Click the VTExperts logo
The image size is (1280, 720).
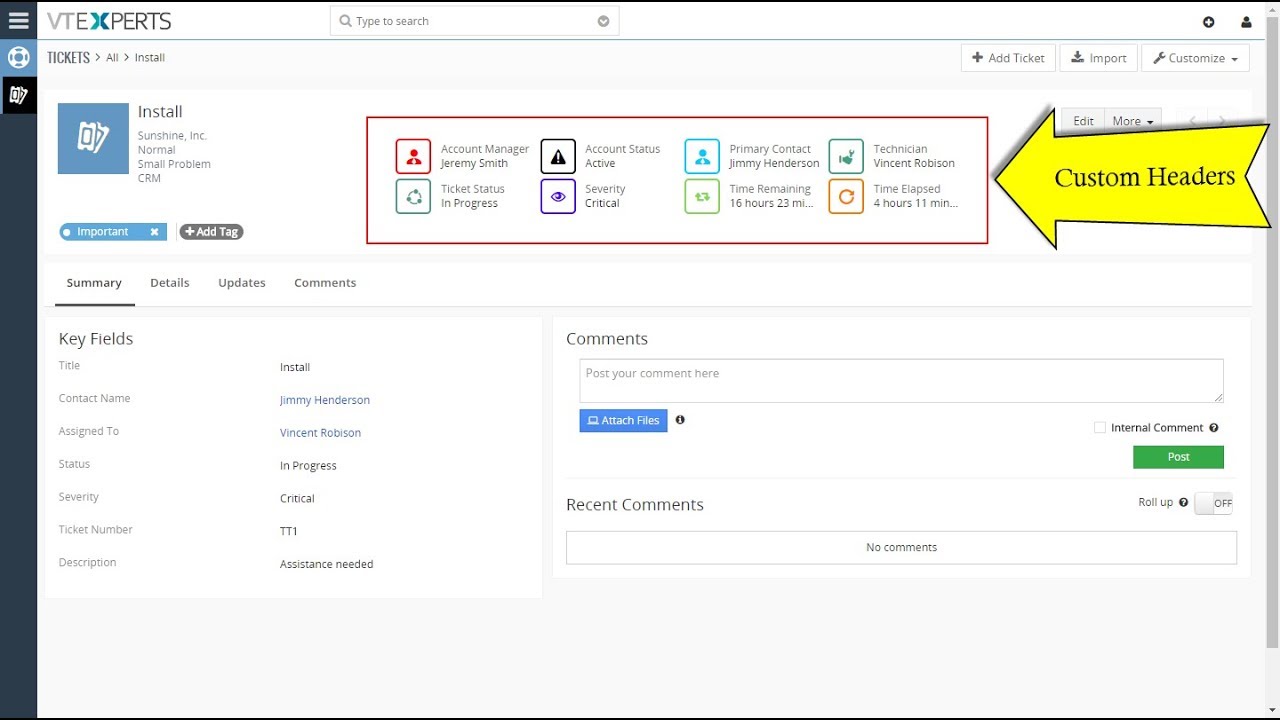tap(109, 21)
